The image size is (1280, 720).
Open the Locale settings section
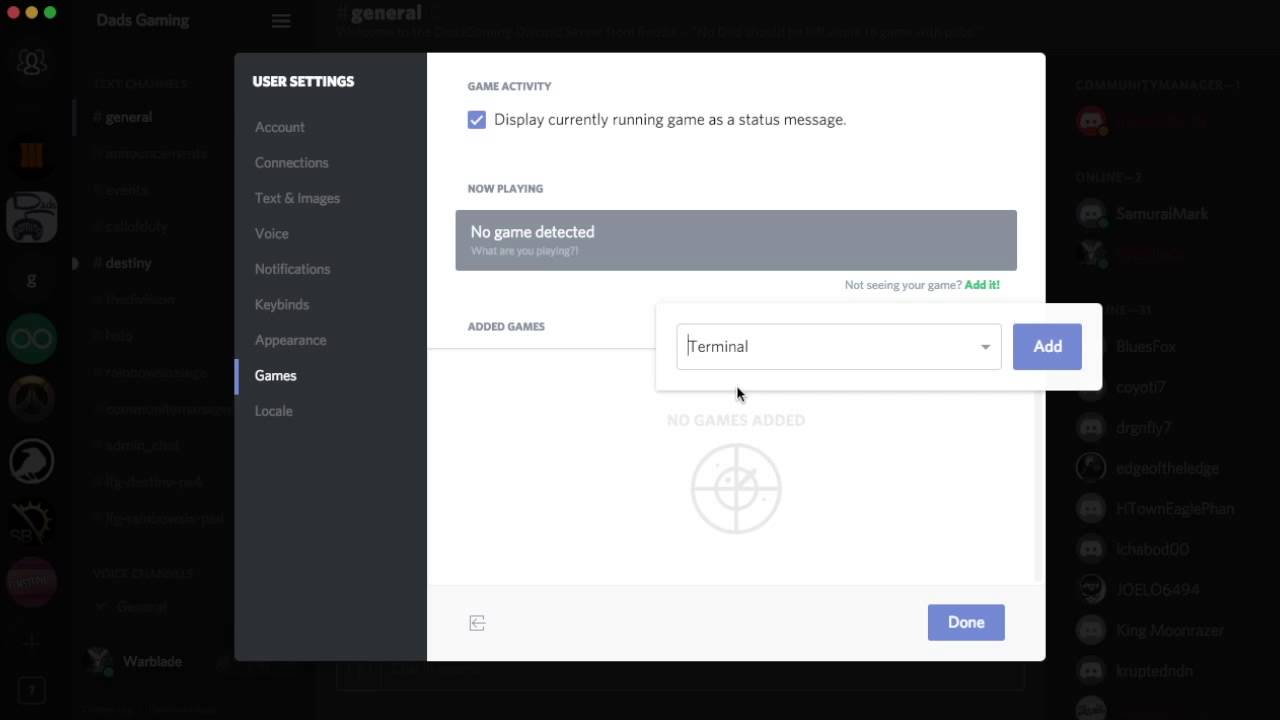(273, 411)
